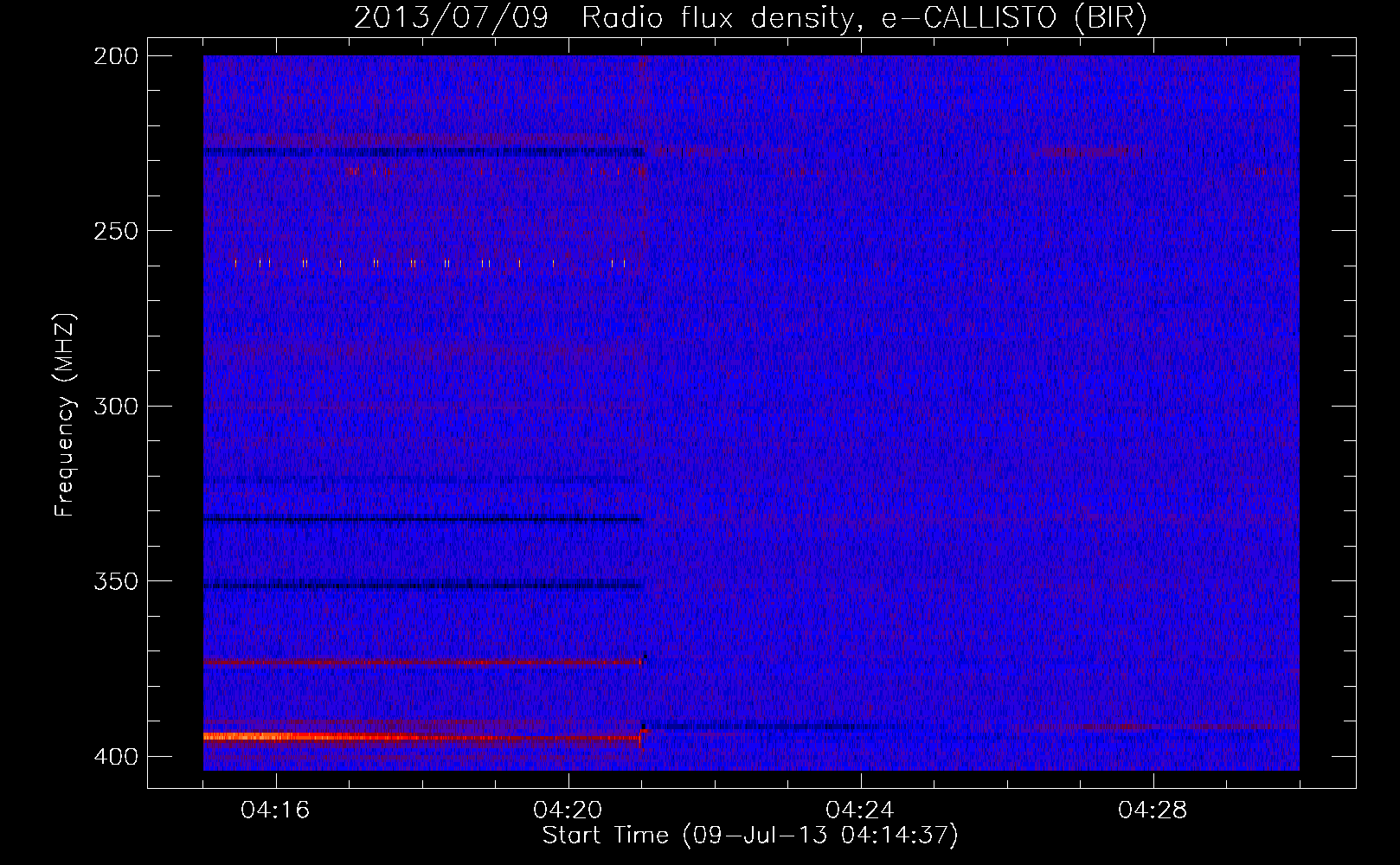Click the 'Start Time (09-Jul-13 04:14:37)' label
Viewport: 1400px width, 865px height.
[x=750, y=836]
